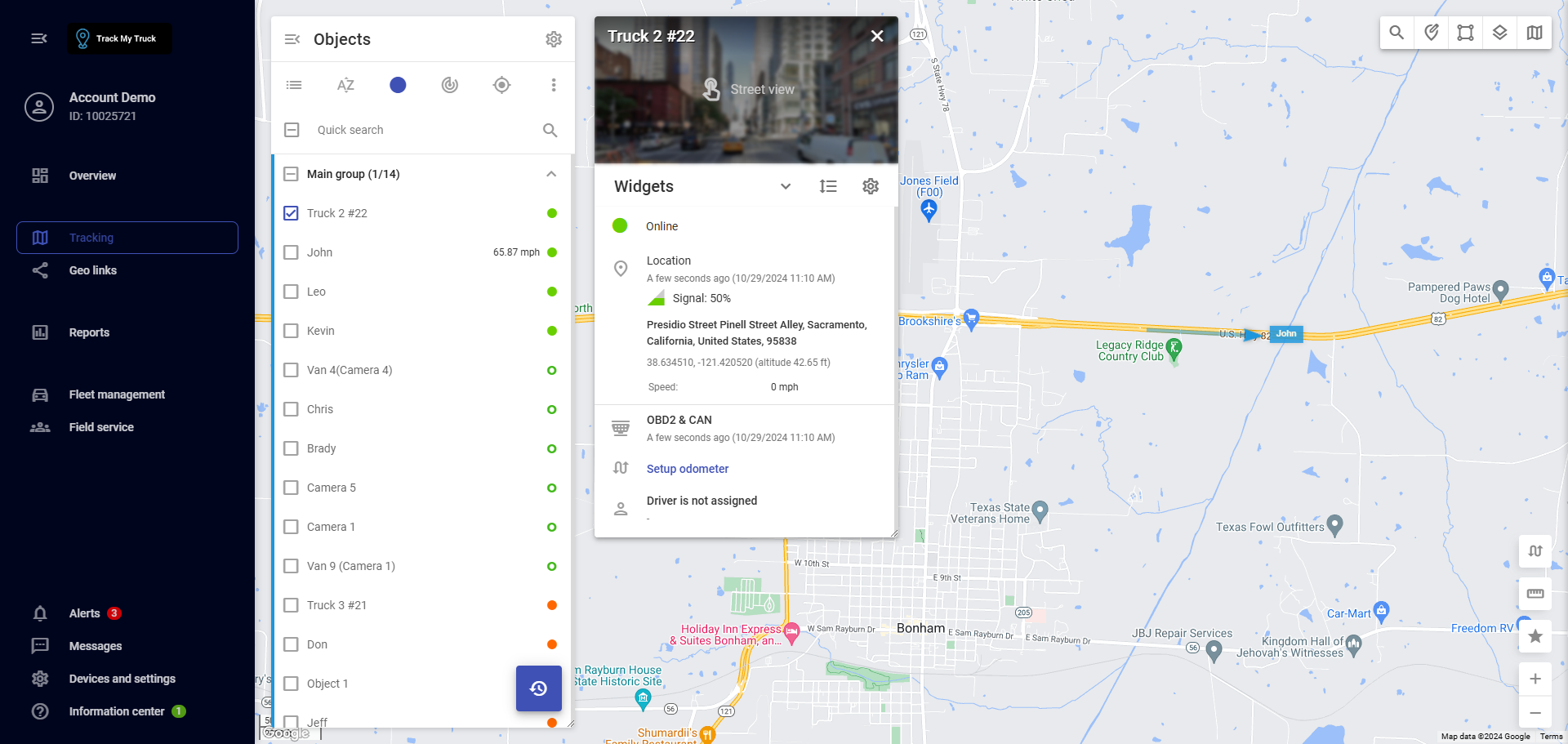Click the blue status color filter circle
The image size is (1568, 744).
coord(398,85)
